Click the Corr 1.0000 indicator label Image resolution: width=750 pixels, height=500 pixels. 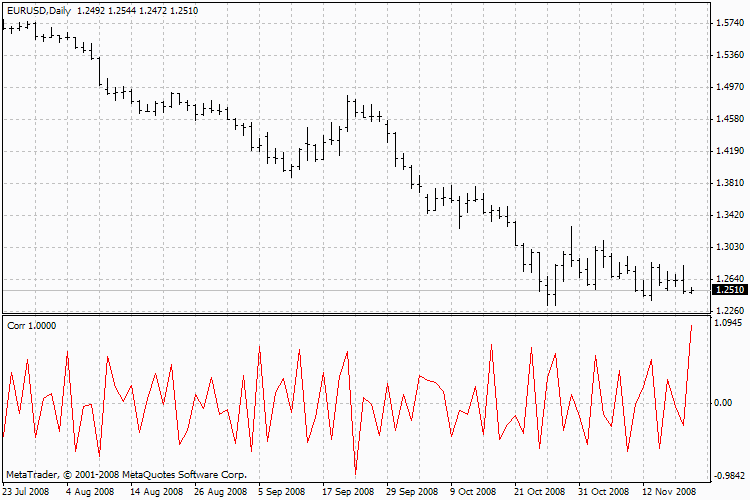coord(29,326)
